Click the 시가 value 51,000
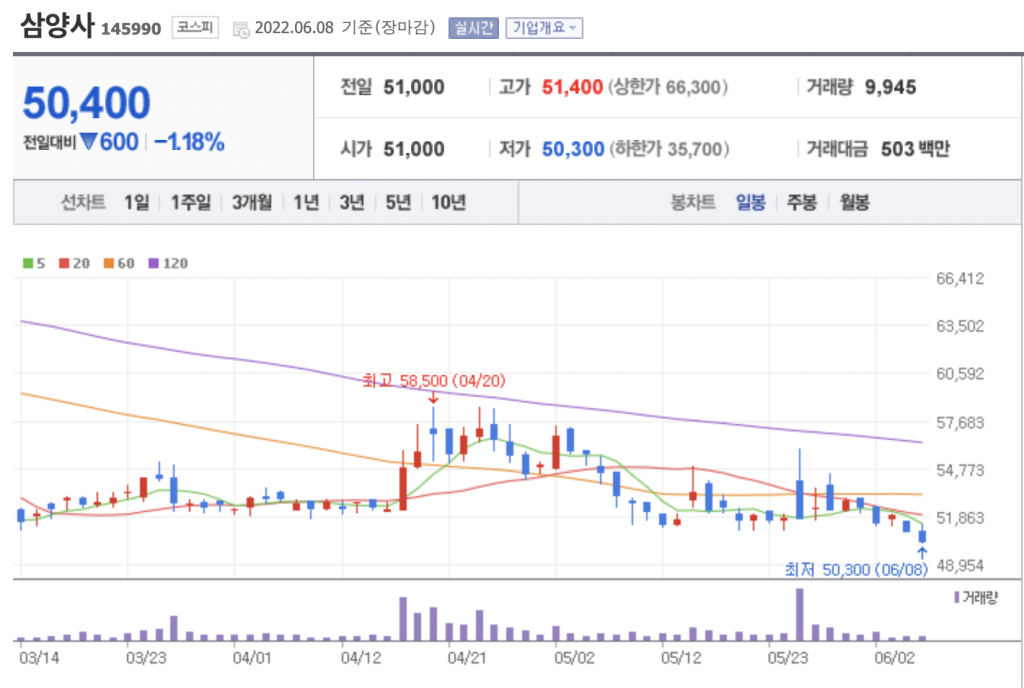Screen dimensions: 1024x688 coord(414,149)
